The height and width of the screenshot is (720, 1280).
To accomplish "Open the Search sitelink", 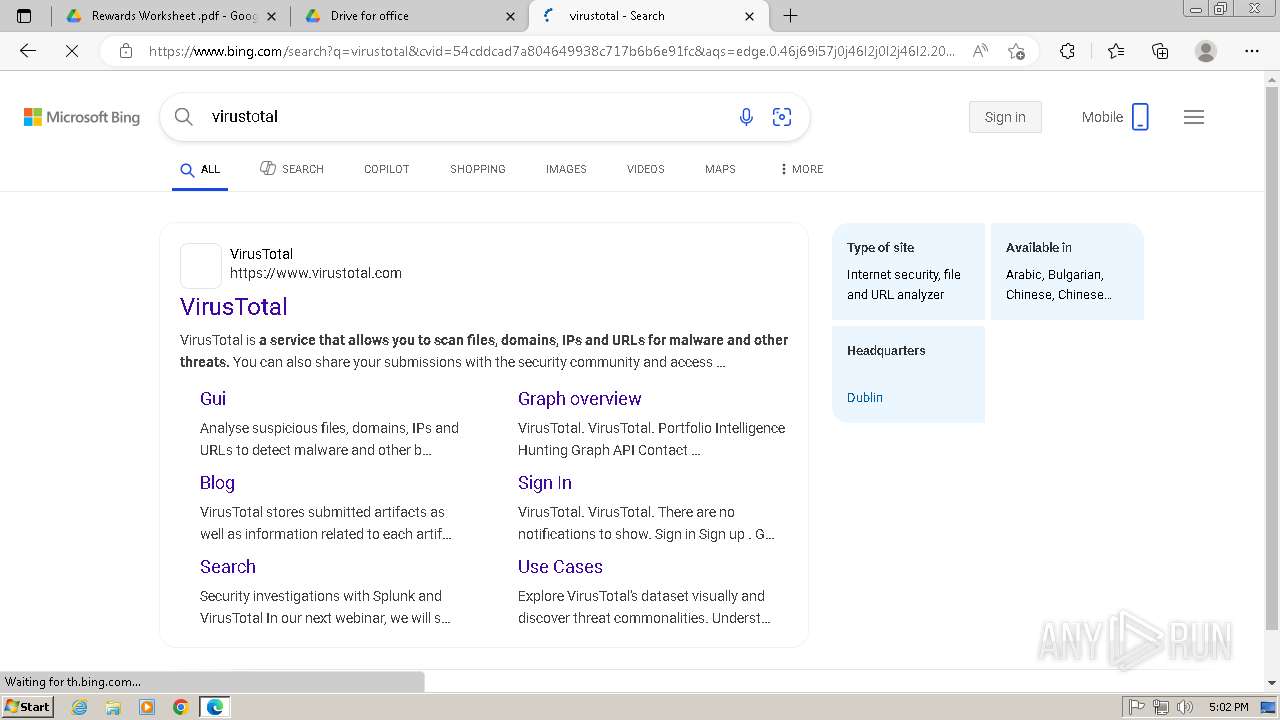I will tap(228, 567).
